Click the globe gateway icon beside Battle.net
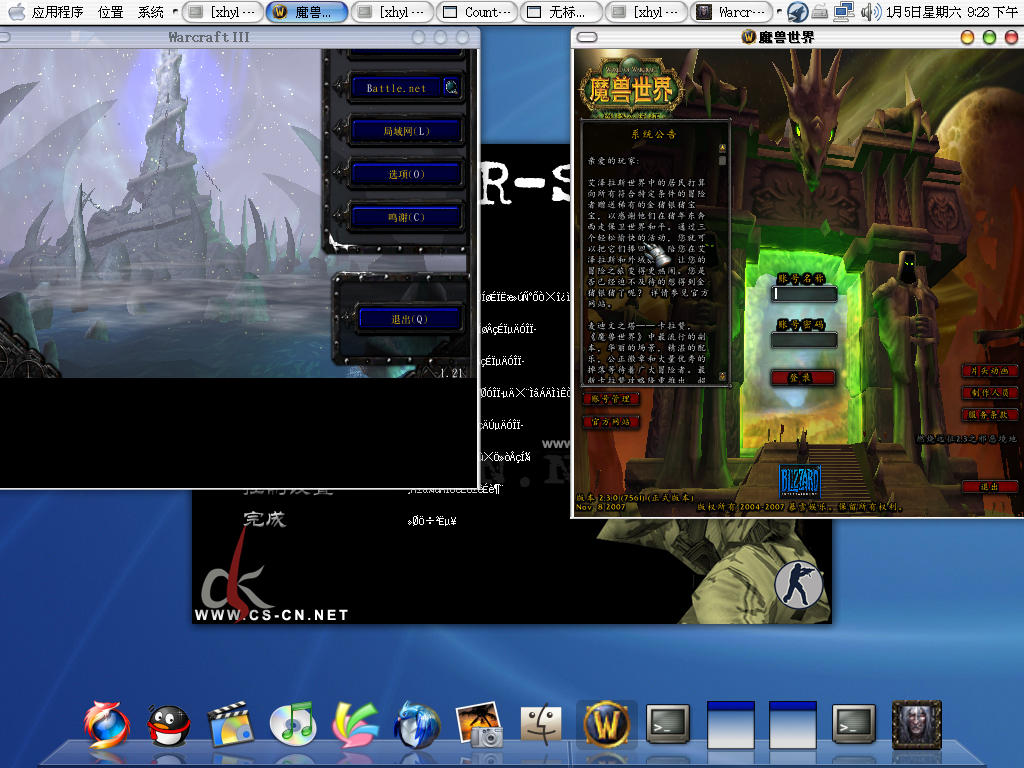1024x768 pixels. 451,87
